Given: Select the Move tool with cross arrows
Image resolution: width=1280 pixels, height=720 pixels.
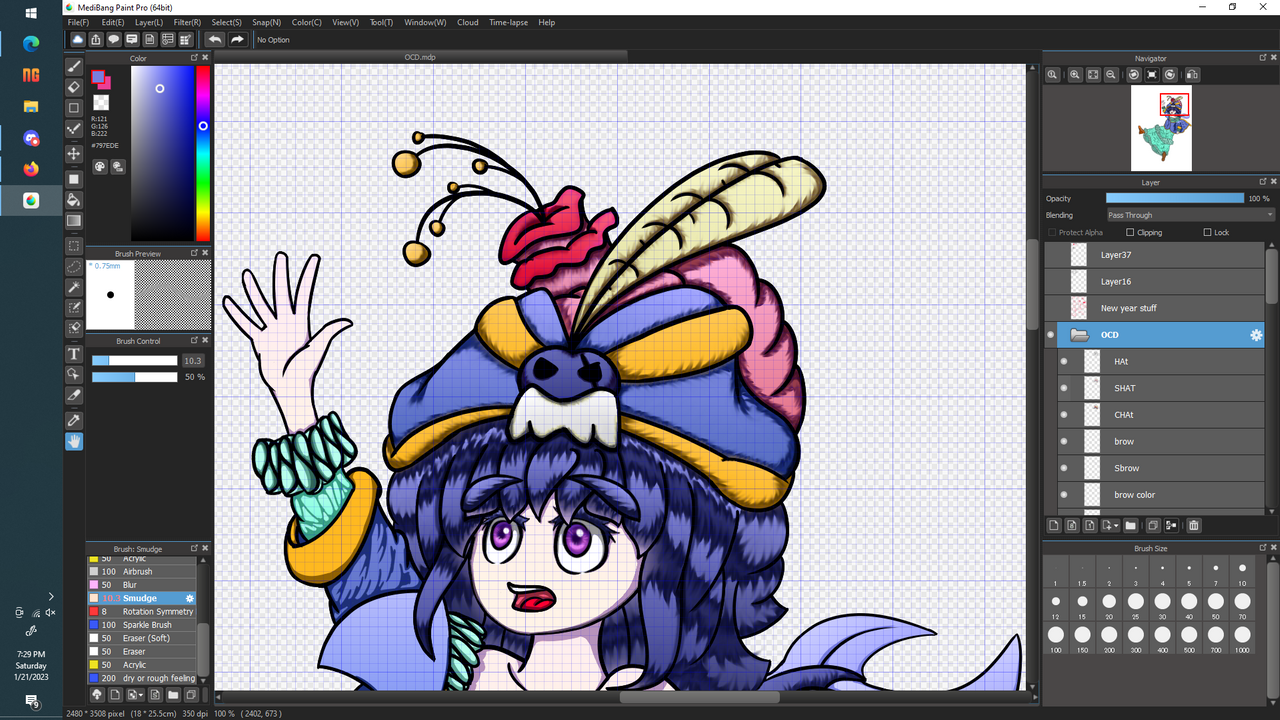Looking at the screenshot, I should pos(74,153).
